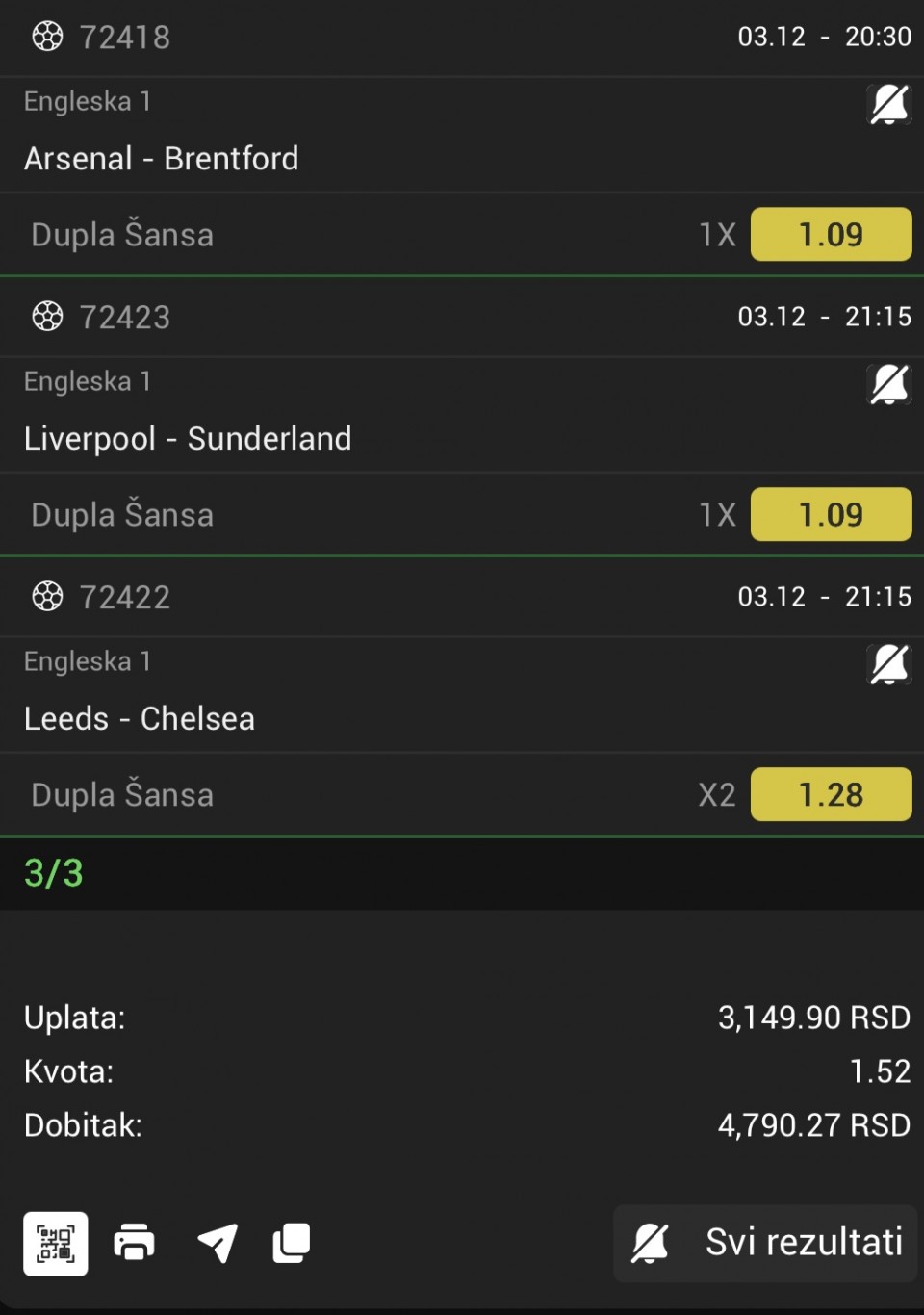The image size is (924, 1315).
Task: Select the 1.28 odds for Leeds match
Action: [x=831, y=794]
